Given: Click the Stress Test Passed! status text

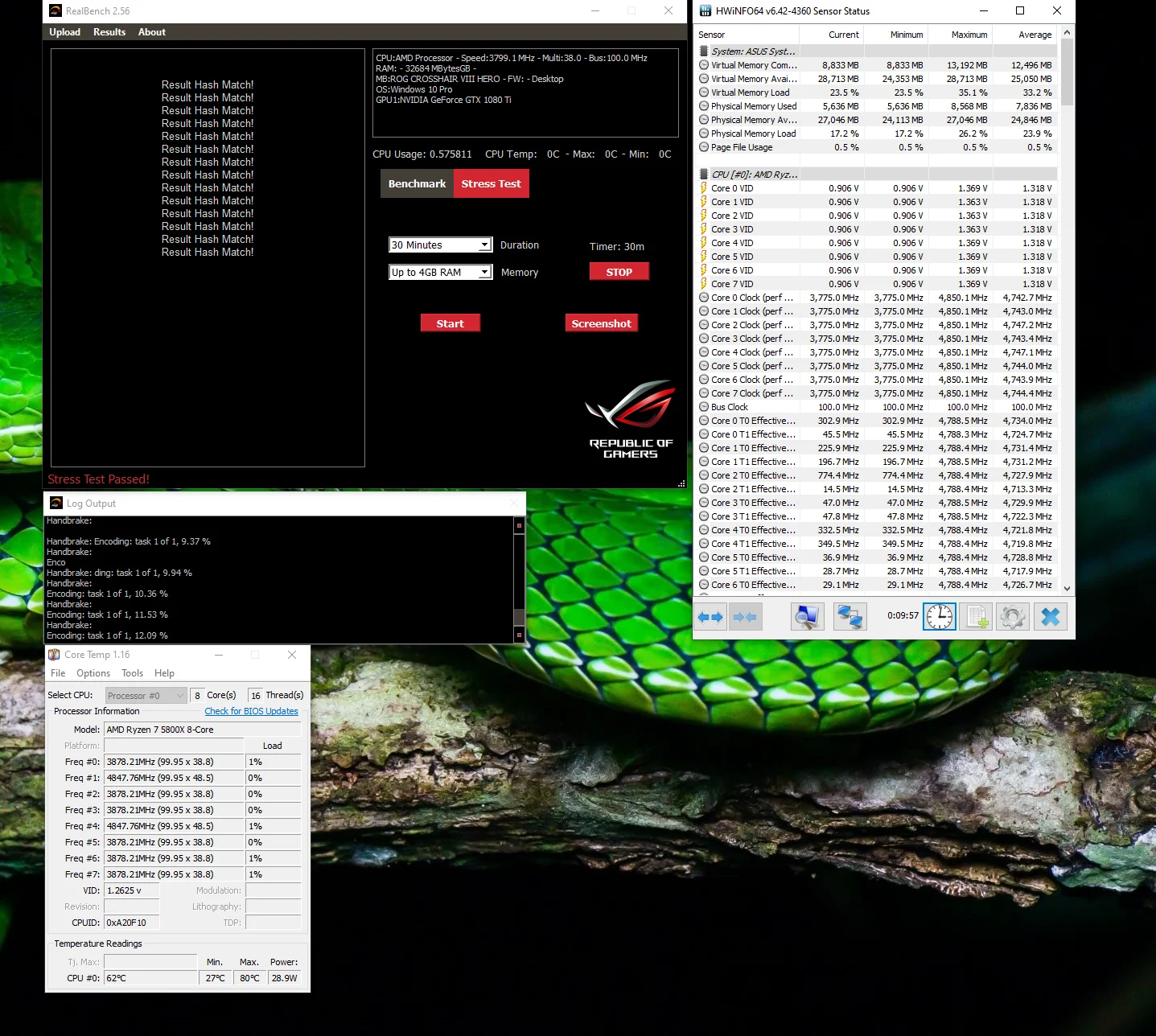Looking at the screenshot, I should point(98,479).
